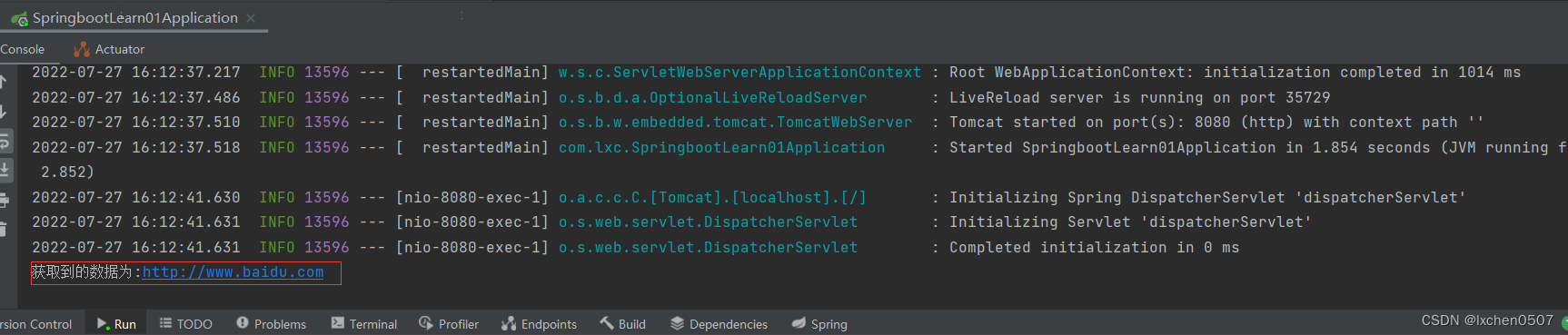
Task: Open the SpringbootLearn01Application run tab
Action: [134, 18]
